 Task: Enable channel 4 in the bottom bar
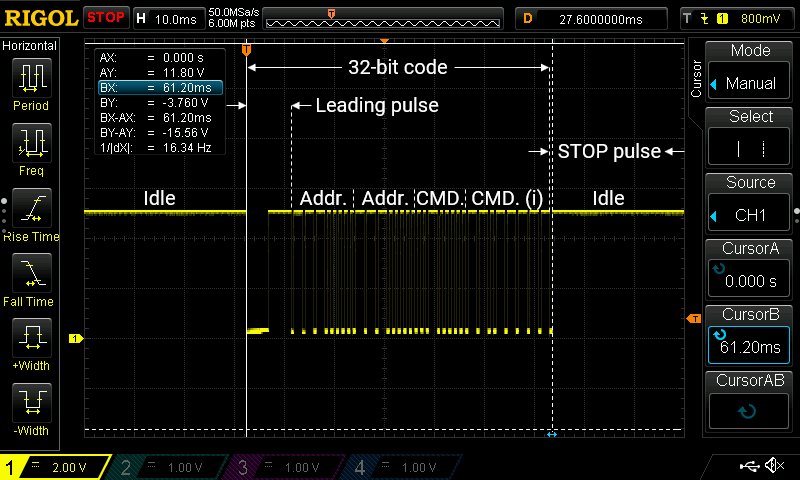[x=400, y=467]
